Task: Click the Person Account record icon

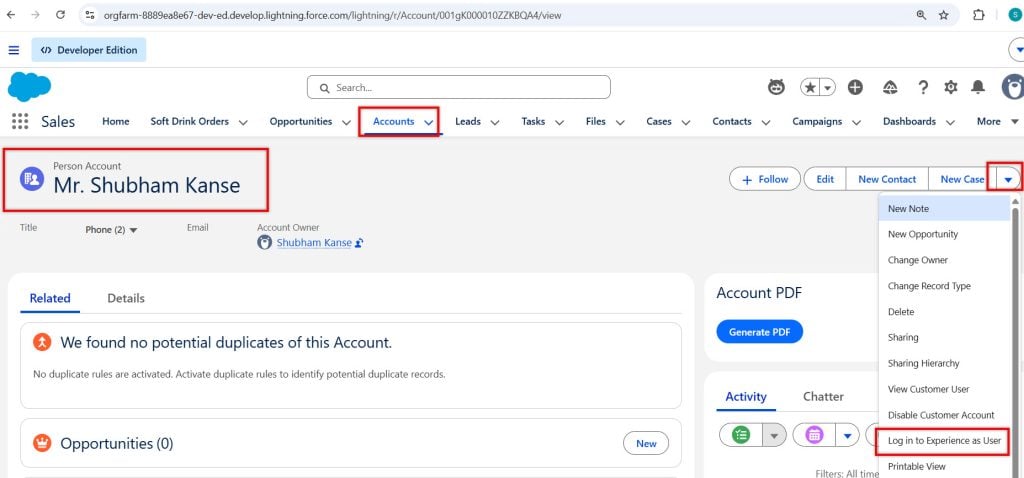Action: pos(32,179)
